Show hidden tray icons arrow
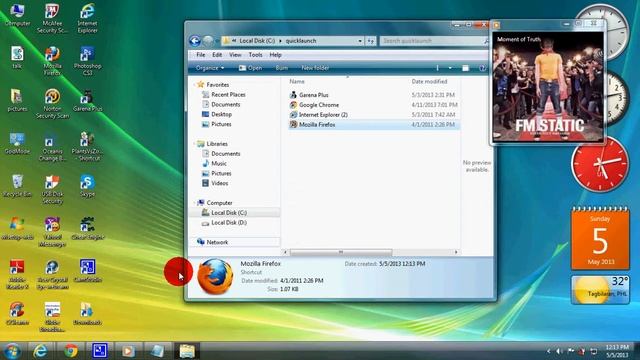This screenshot has width=640, height=360. (x=549, y=351)
